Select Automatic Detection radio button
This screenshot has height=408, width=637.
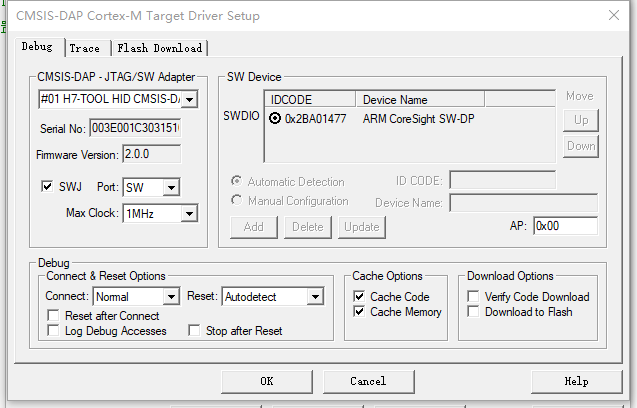236,181
